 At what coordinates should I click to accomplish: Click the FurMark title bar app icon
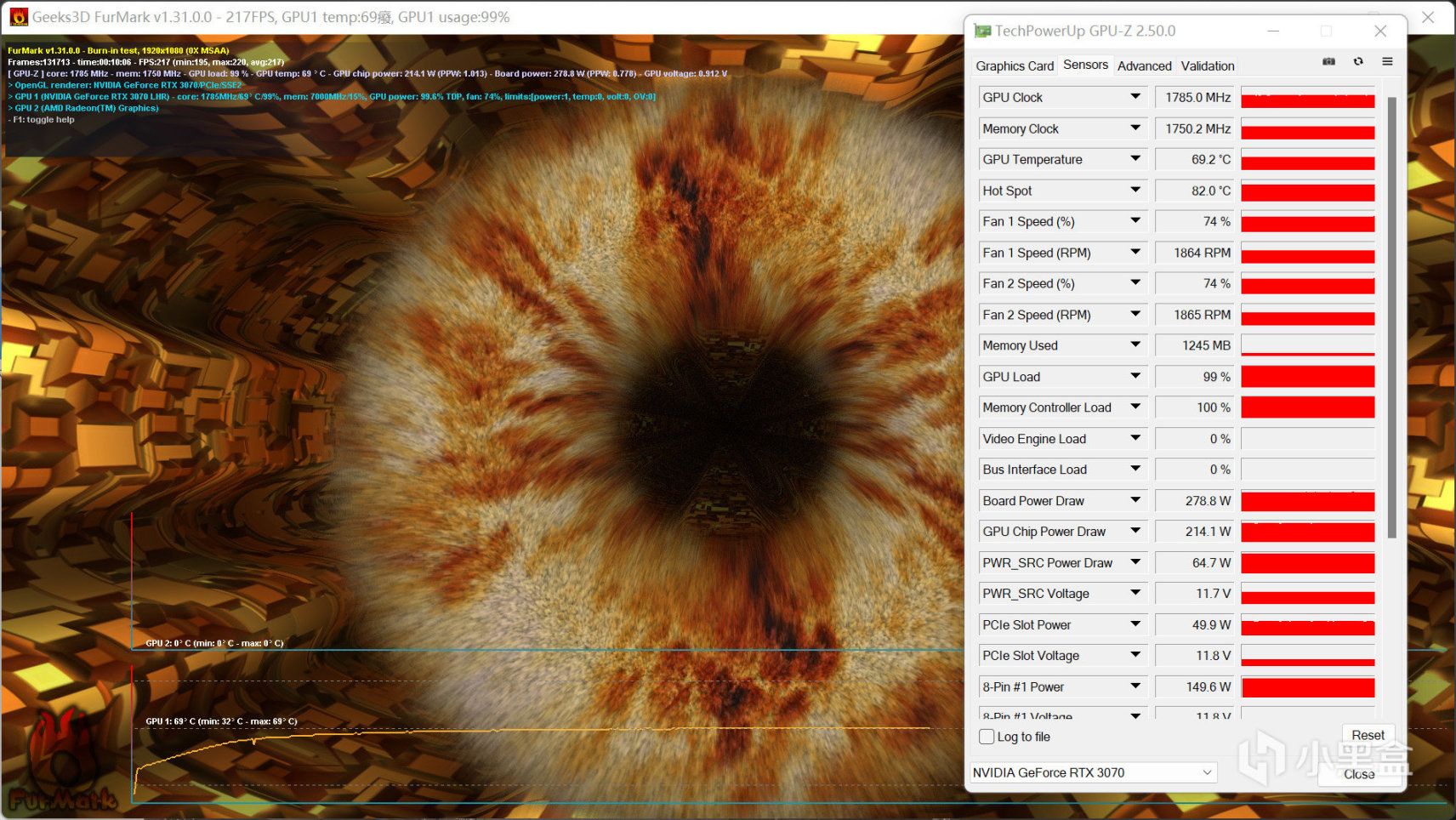(x=19, y=17)
